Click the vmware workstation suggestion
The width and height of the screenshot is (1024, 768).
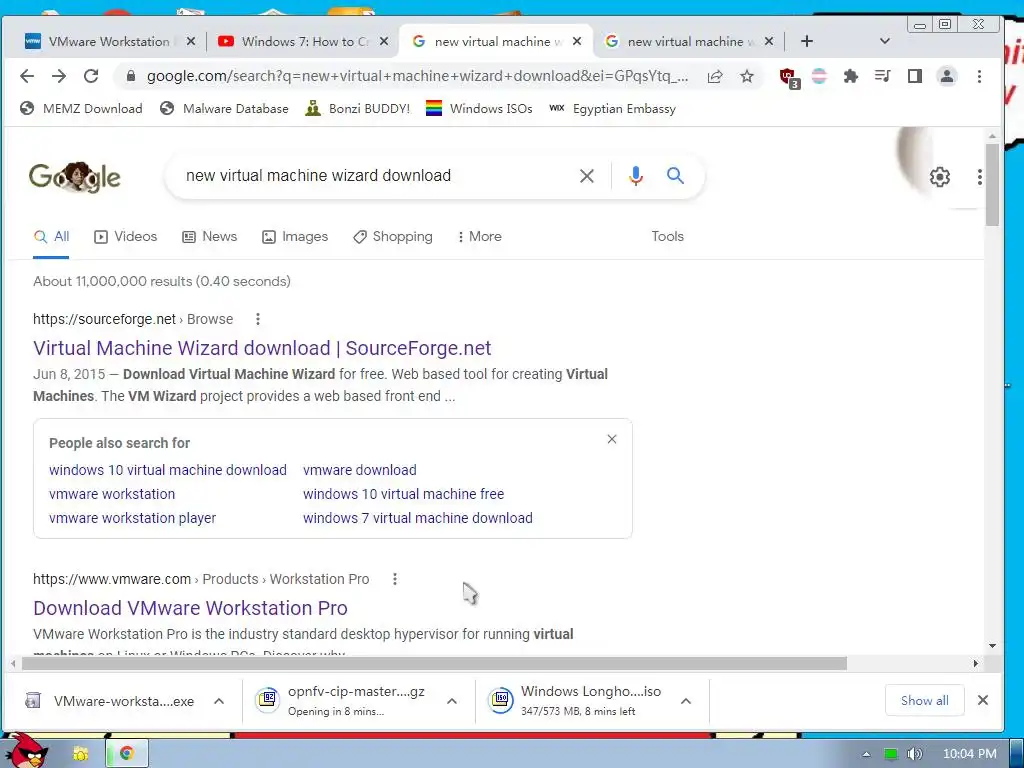pos(112,494)
